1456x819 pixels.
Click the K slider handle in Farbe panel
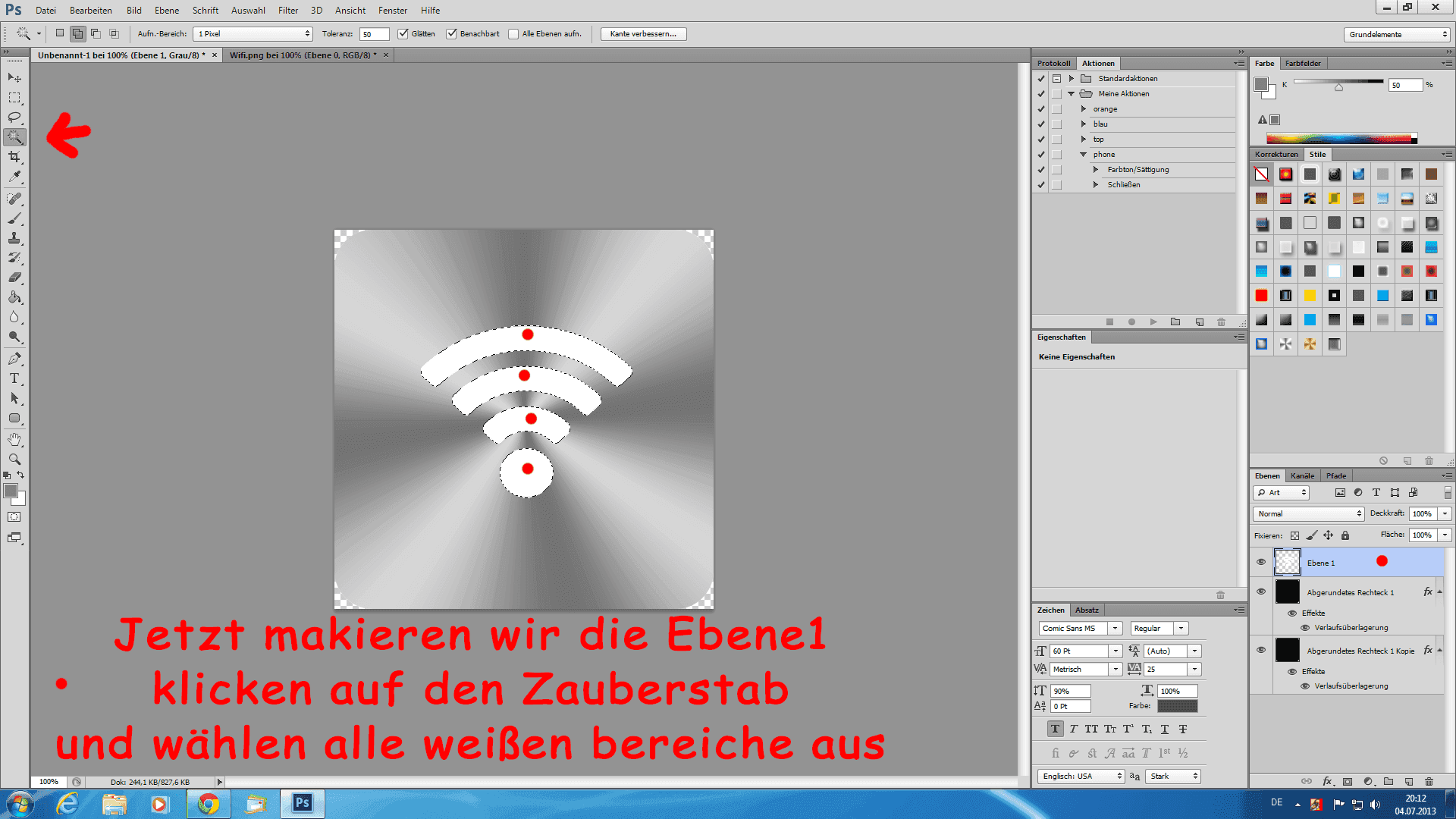(1338, 88)
